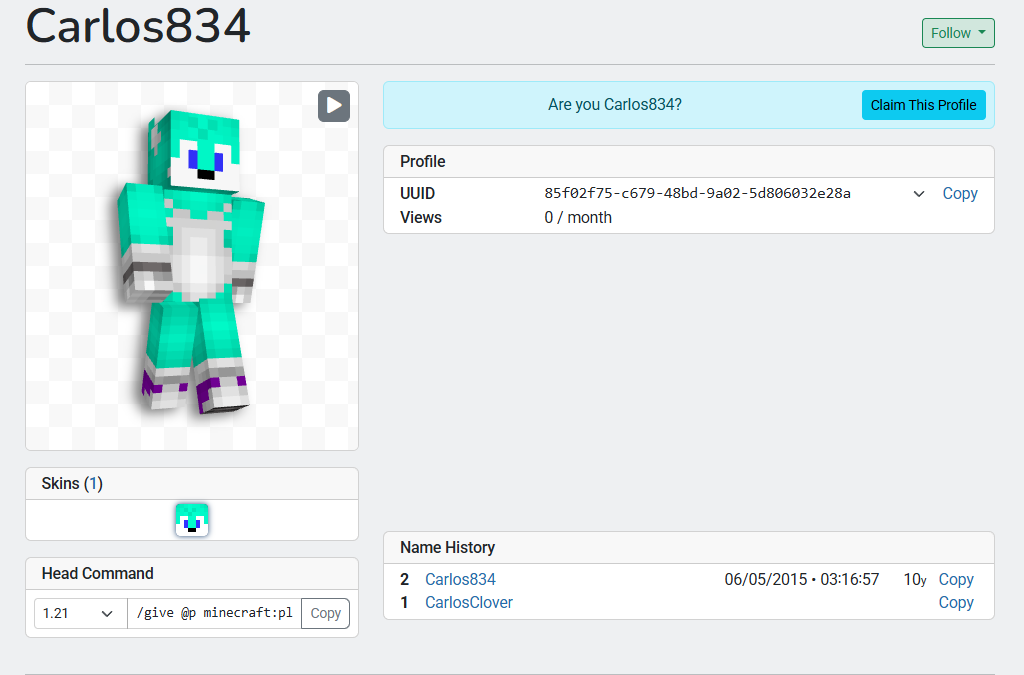Click the Views per month value
The height and width of the screenshot is (675, 1024).
[x=578, y=218]
